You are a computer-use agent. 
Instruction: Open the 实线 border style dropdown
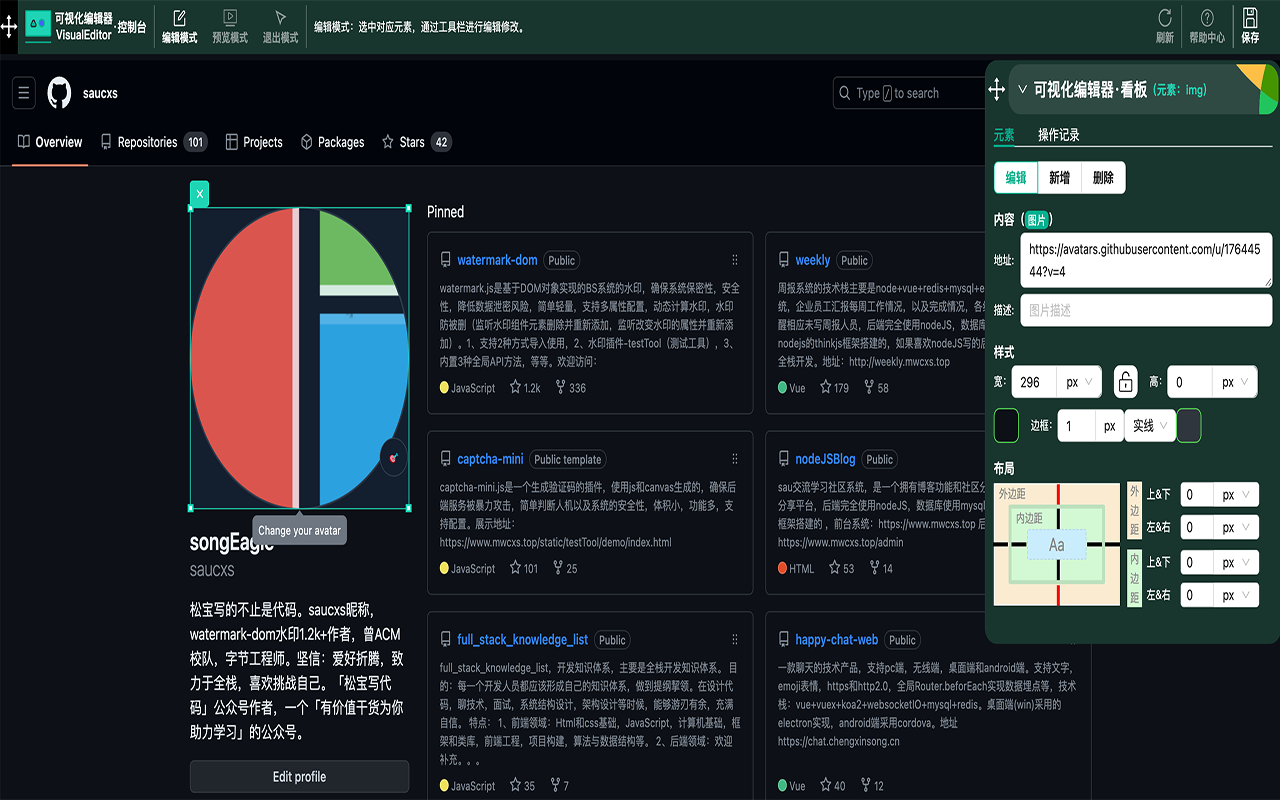1150,425
